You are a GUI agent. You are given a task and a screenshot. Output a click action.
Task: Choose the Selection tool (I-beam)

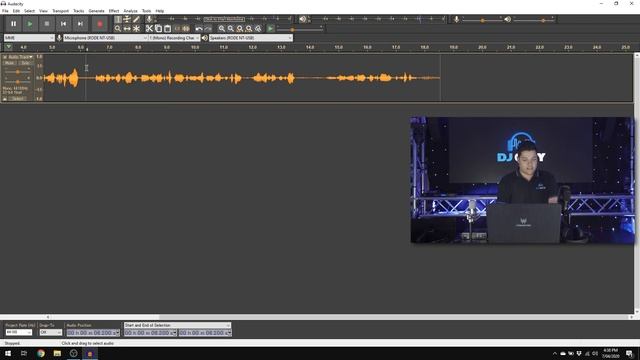pyautogui.click(x=118, y=19)
